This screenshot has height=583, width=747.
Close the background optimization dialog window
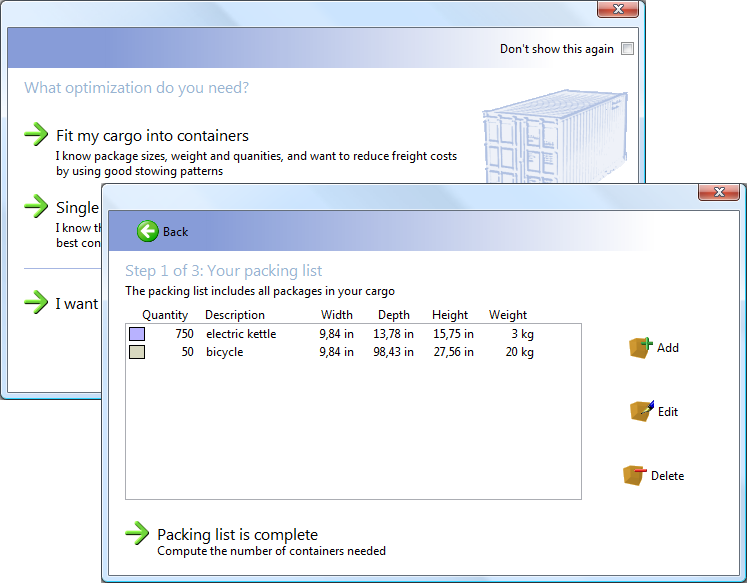pos(618,9)
